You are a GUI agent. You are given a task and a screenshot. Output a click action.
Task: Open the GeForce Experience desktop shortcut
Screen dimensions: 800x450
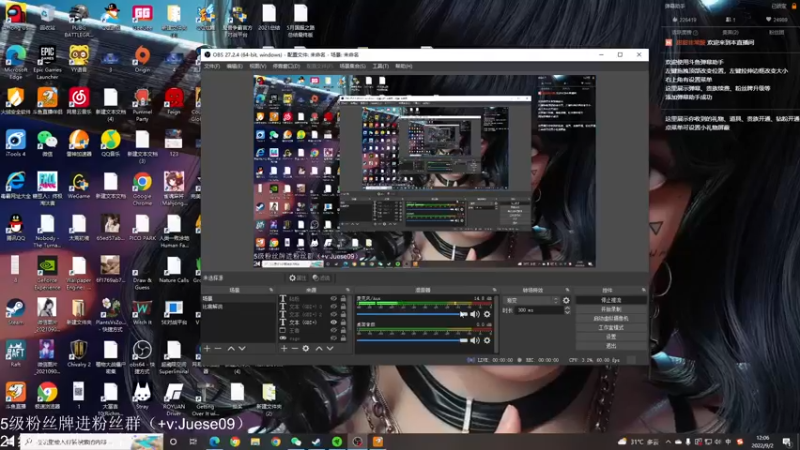(x=47, y=273)
